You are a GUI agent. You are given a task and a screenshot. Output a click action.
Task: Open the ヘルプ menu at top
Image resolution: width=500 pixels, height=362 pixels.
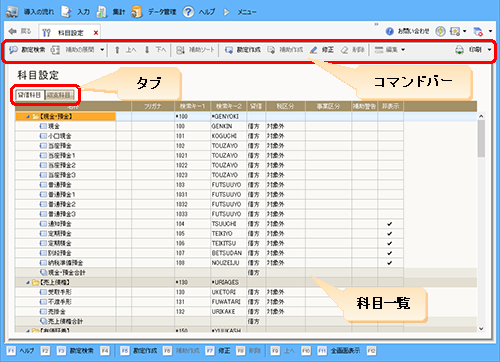click(x=199, y=12)
